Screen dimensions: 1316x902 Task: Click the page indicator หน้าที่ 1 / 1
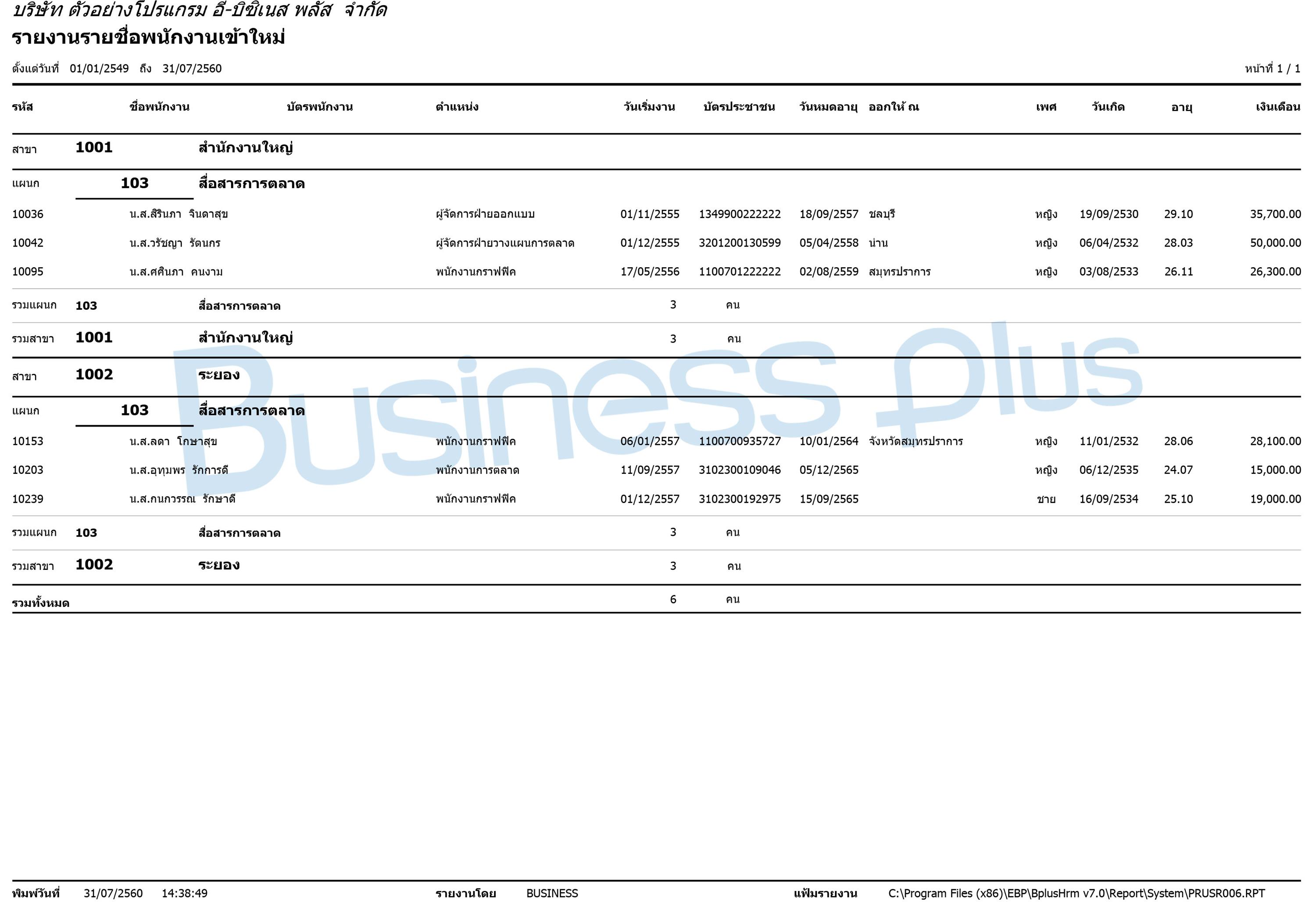1273,68
